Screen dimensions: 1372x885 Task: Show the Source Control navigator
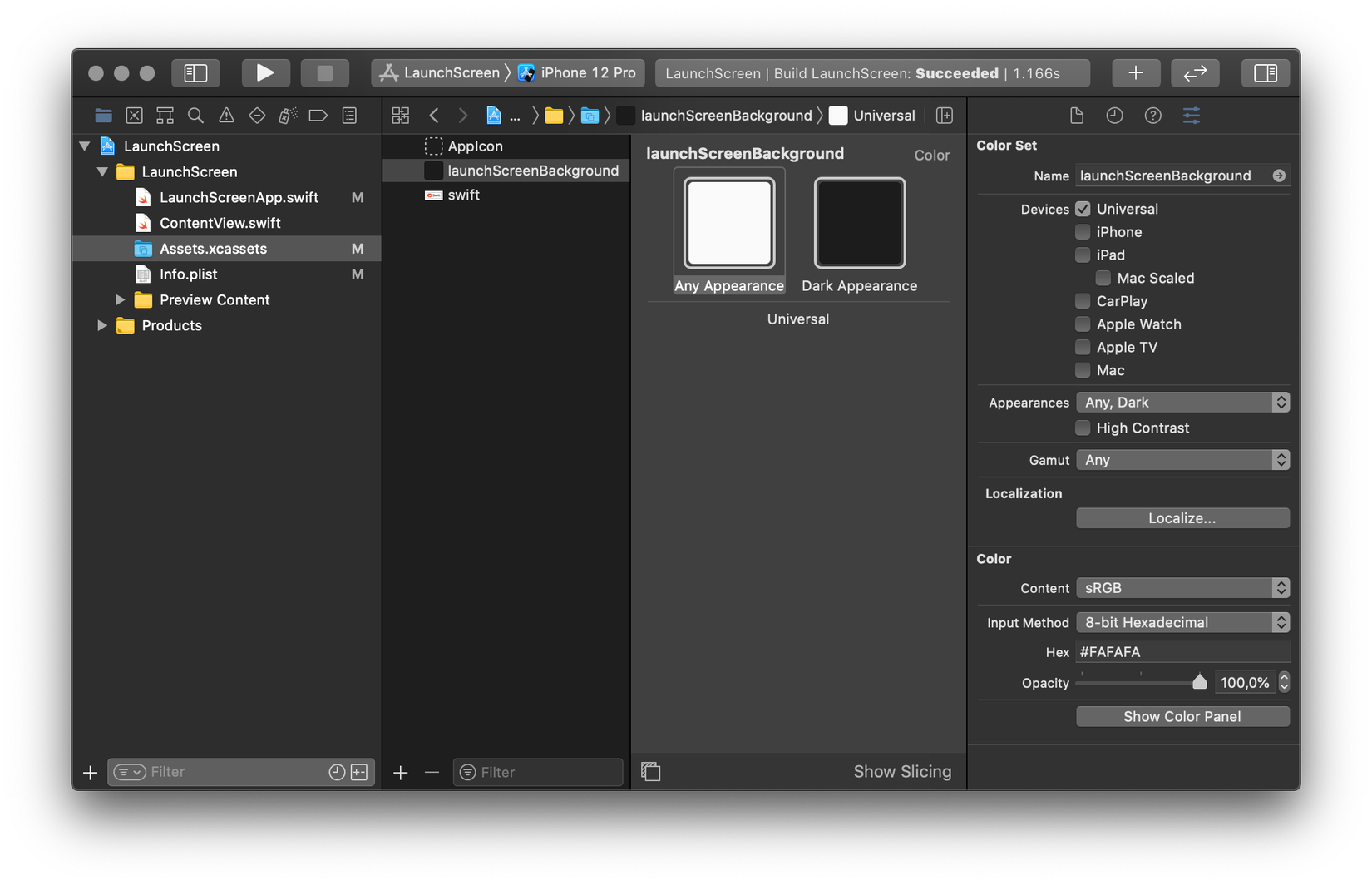pos(134,116)
